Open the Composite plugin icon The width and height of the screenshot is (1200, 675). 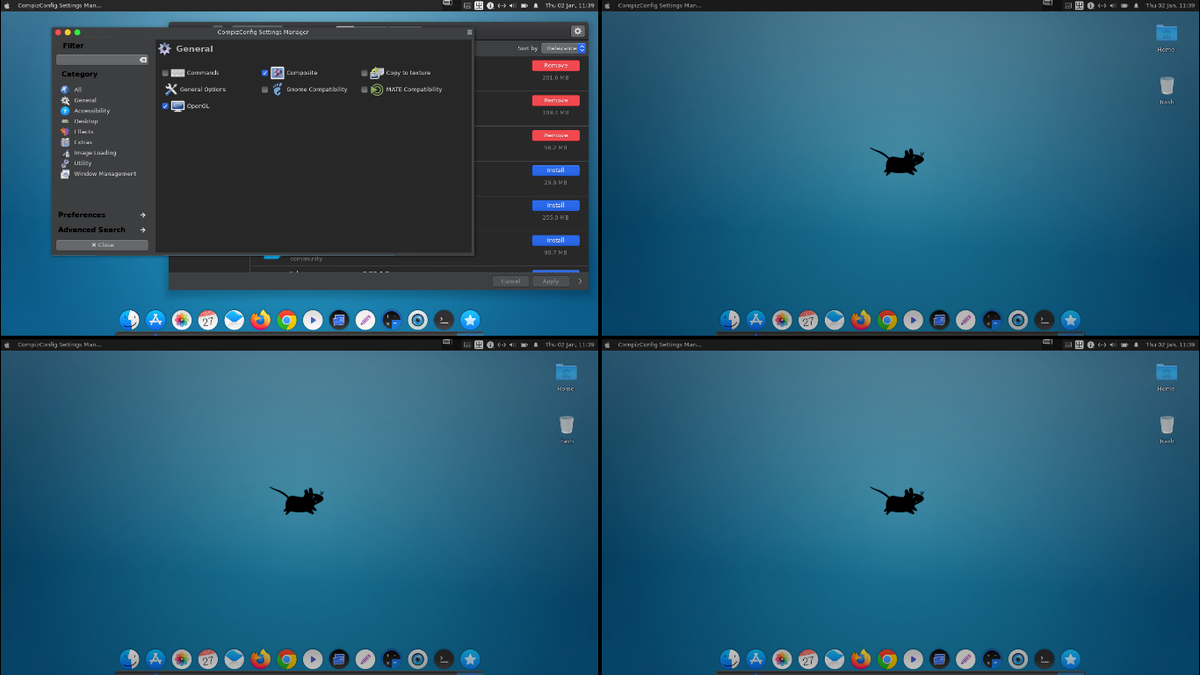tap(278, 73)
